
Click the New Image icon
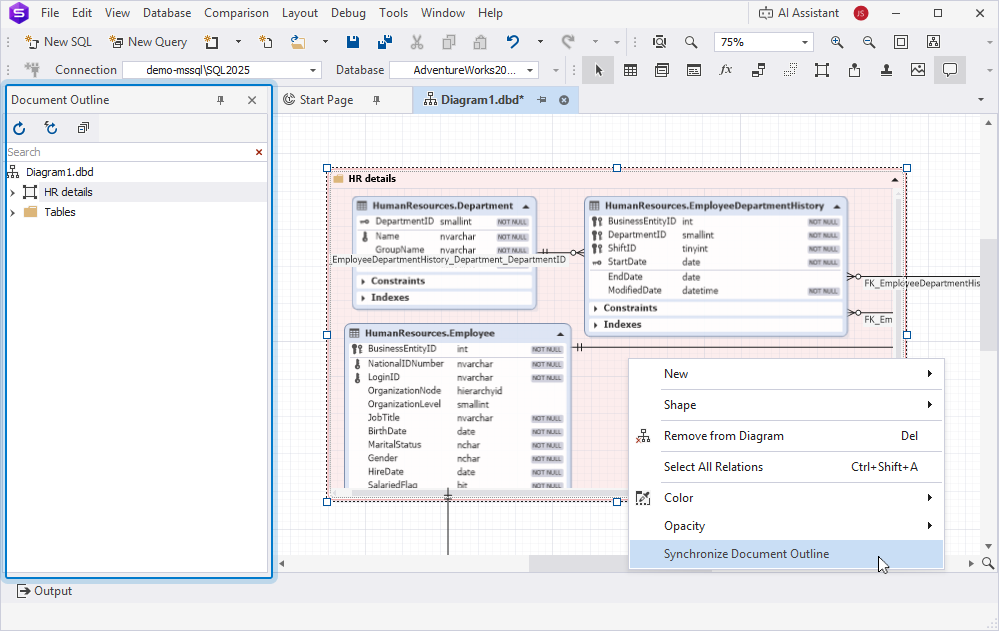(x=917, y=70)
